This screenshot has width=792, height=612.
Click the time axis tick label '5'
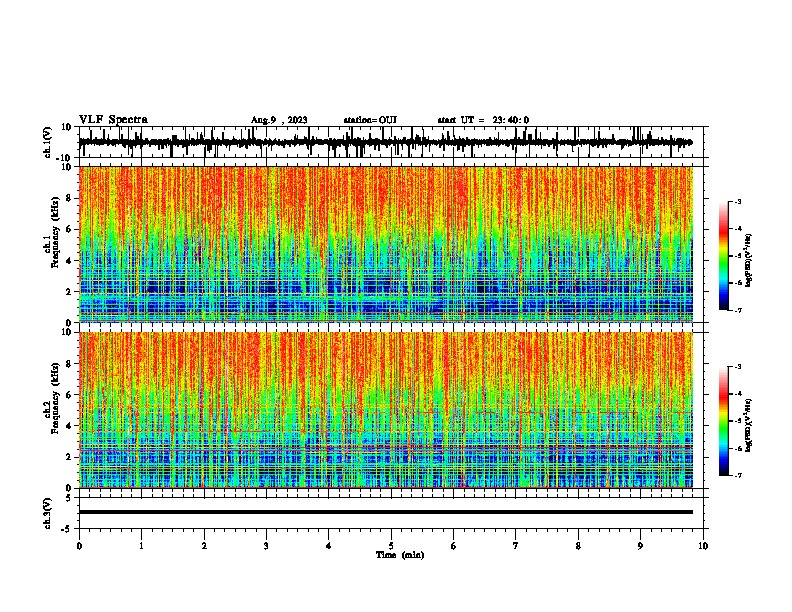pos(391,546)
